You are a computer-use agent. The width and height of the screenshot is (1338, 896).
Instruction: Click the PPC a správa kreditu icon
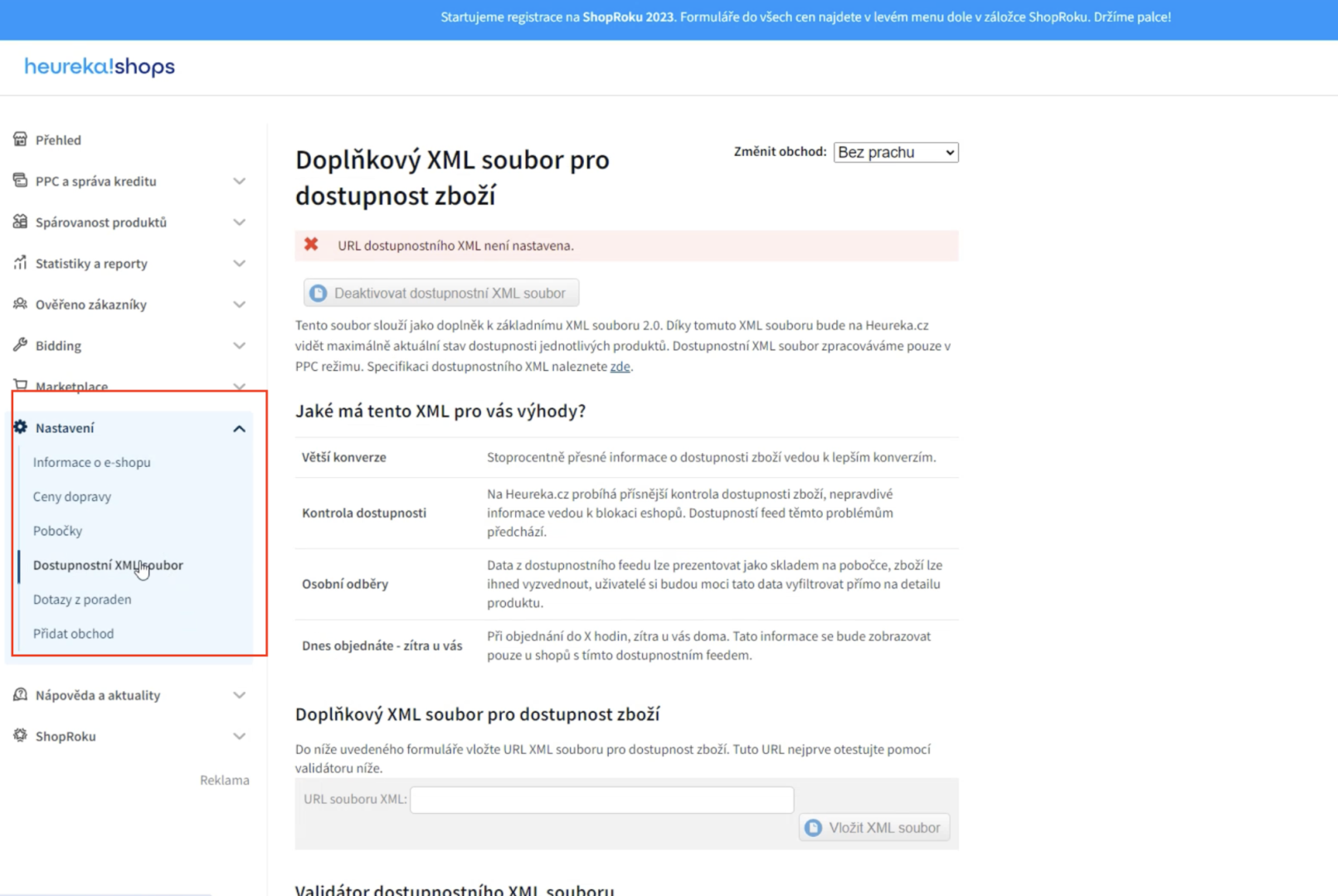click(x=20, y=180)
